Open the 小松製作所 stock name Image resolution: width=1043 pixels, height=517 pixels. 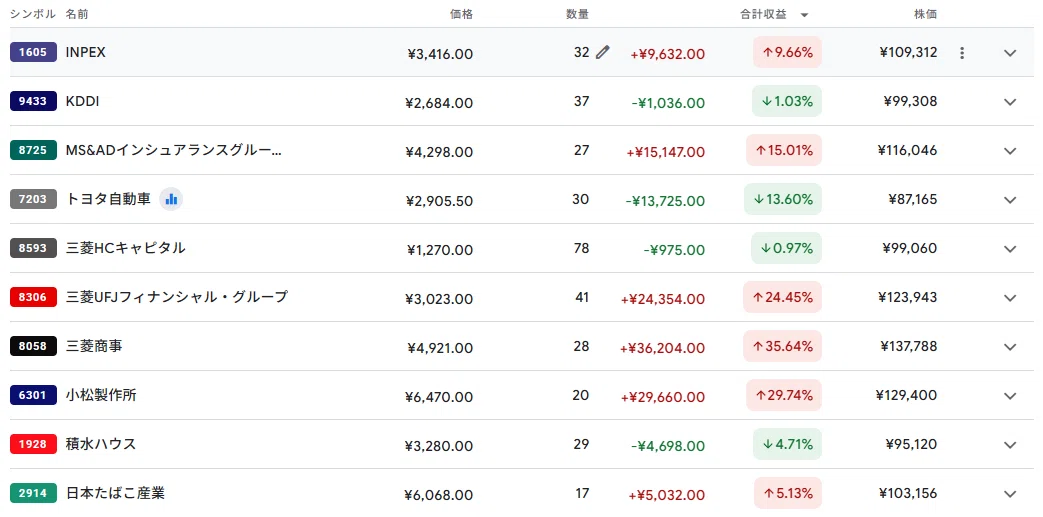point(101,395)
